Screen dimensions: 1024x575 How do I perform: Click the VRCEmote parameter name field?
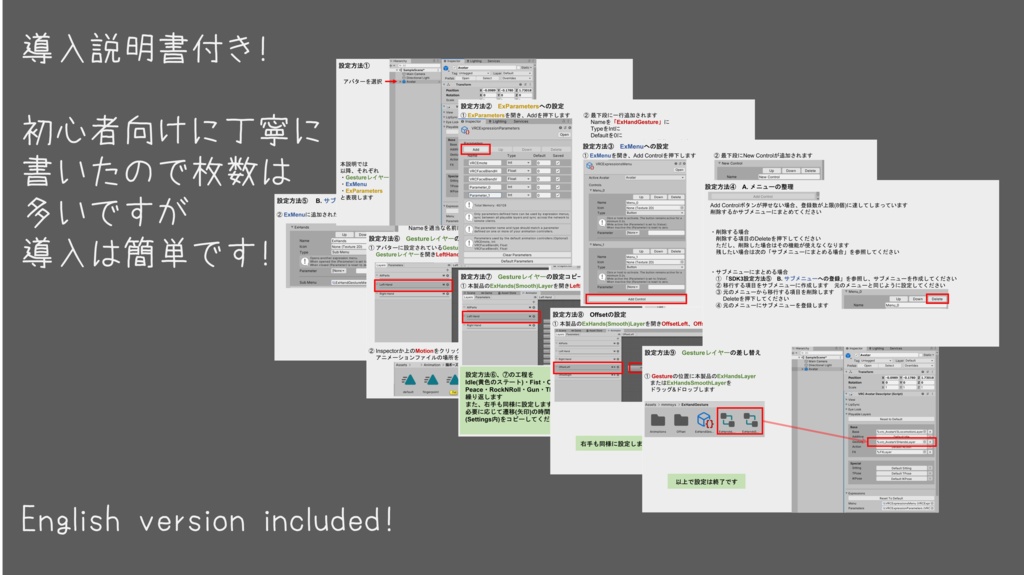[485, 163]
